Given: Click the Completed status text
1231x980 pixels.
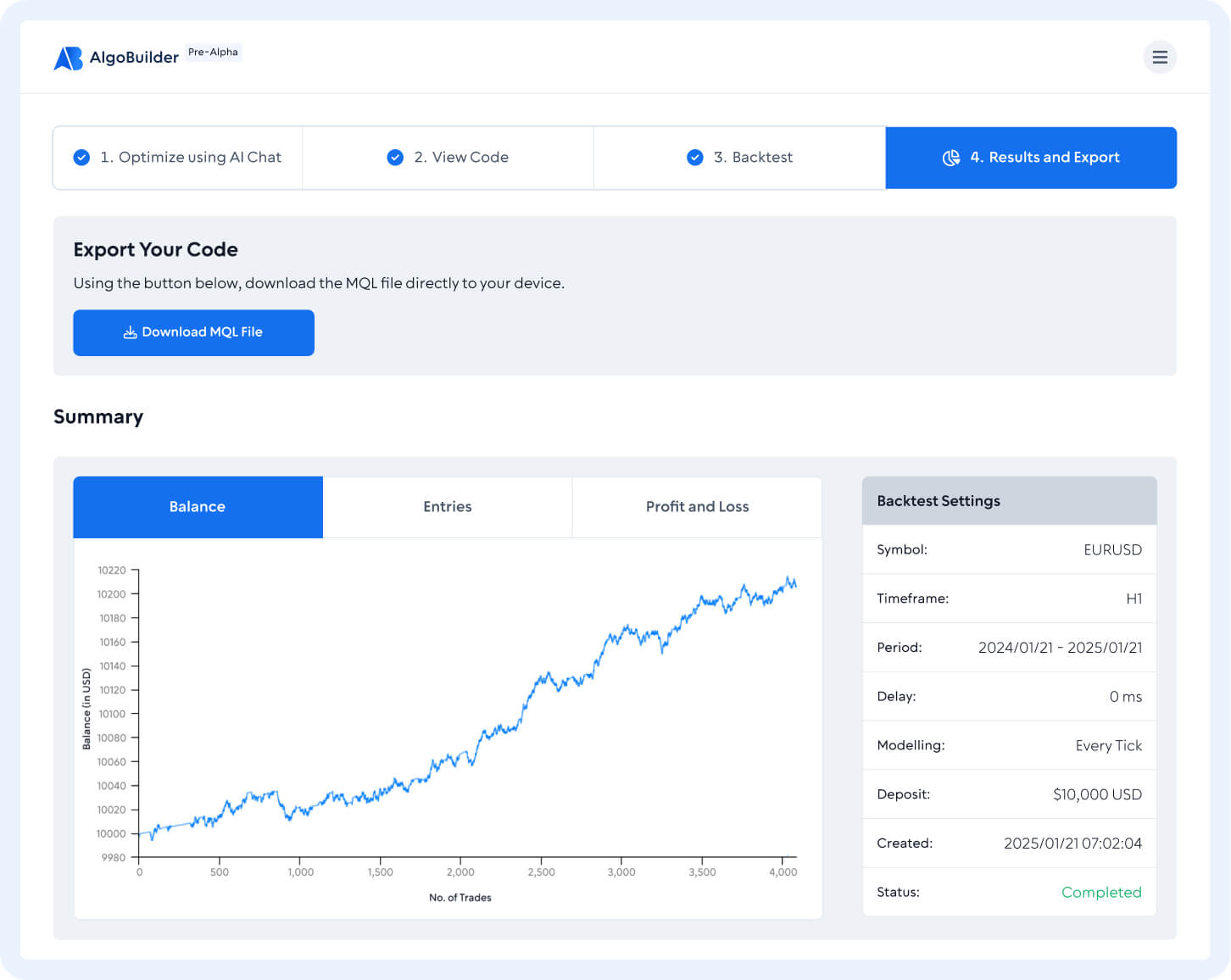Looking at the screenshot, I should tap(1101, 892).
